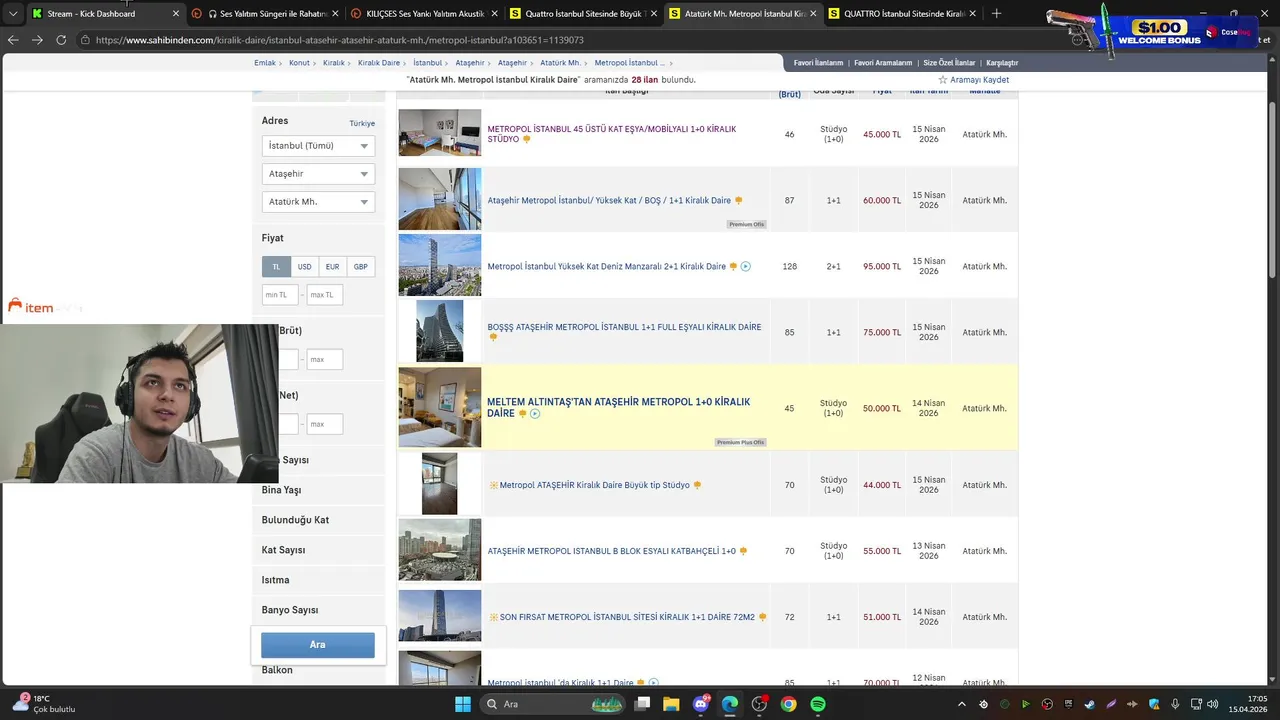Image resolution: width=1280 pixels, height=720 pixels.
Task: Click the Türkiye link beside Adres
Action: (x=362, y=124)
